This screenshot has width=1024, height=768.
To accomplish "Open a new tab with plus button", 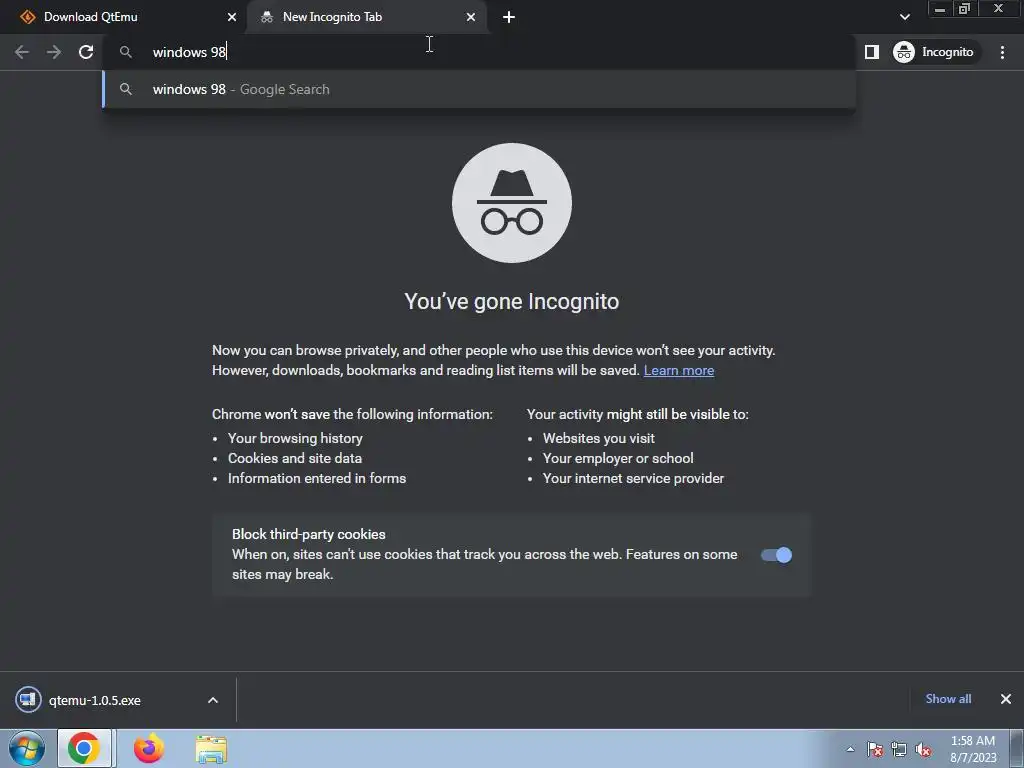I will pos(509,18).
